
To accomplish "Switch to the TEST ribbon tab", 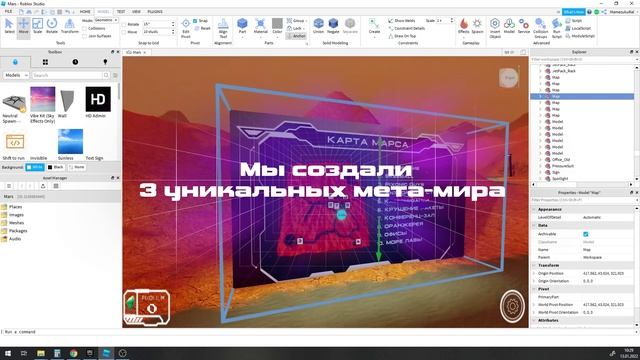I will pyautogui.click(x=121, y=11).
